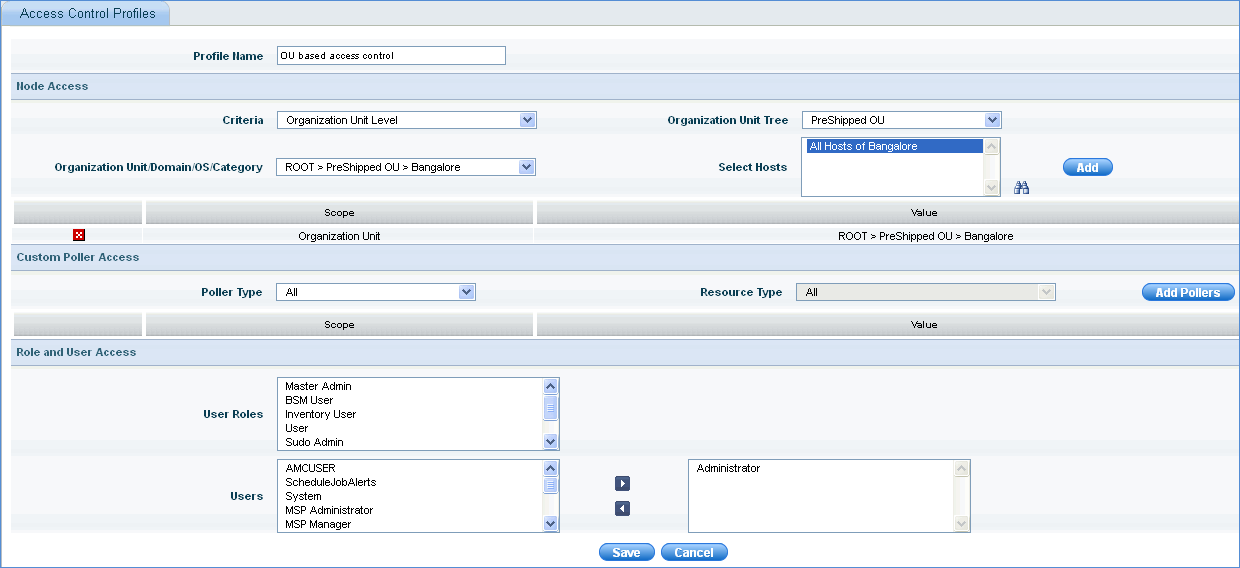The height and width of the screenshot is (568, 1240).
Task: Save the access control profile
Action: point(626,552)
